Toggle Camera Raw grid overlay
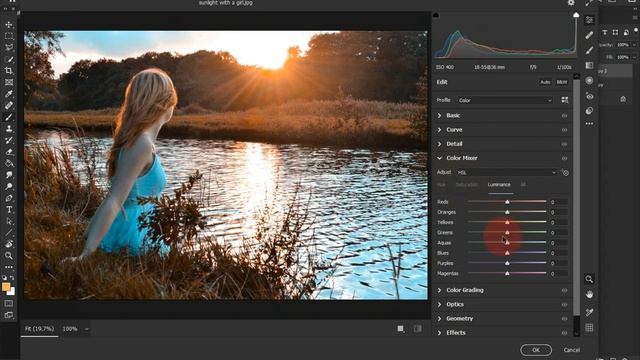 589,327
